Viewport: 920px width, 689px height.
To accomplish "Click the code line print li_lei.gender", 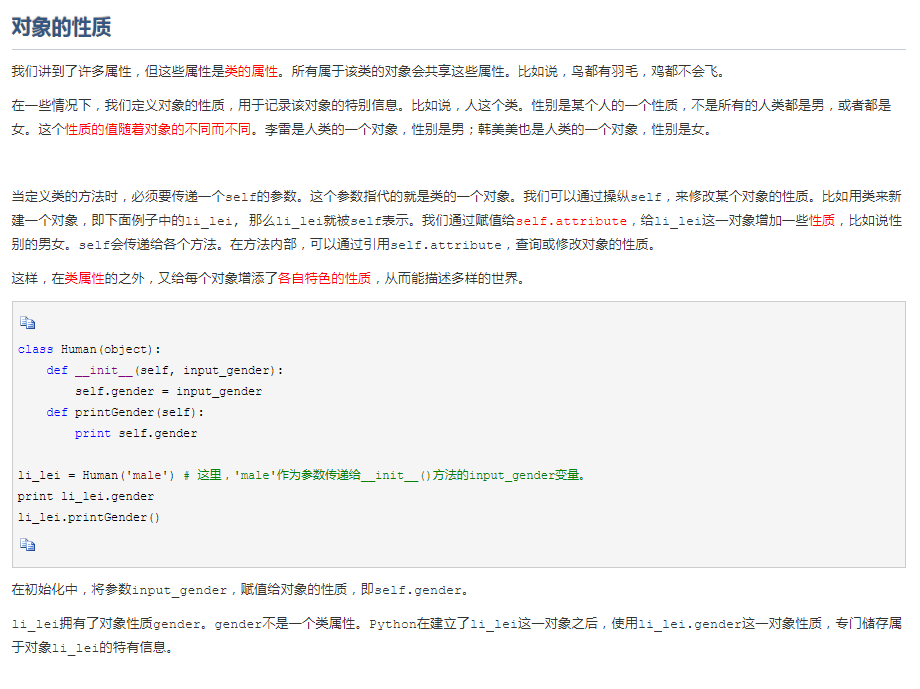I will (x=86, y=497).
